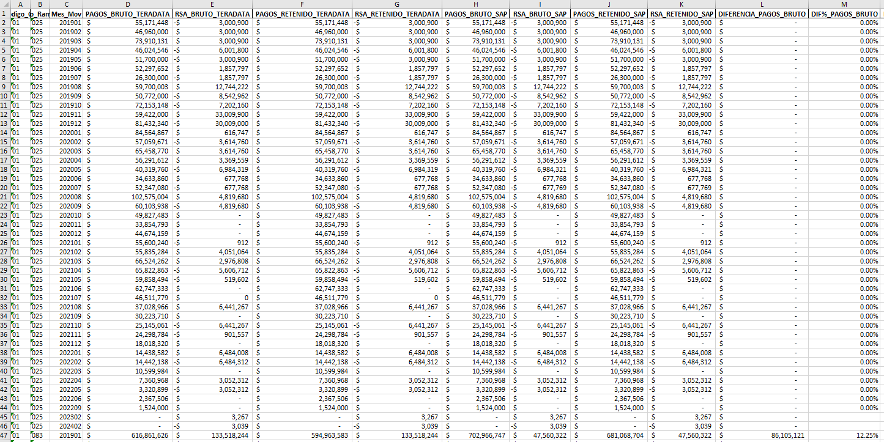This screenshot has width=884, height=442.
Task: Select the 86,103,121 difference cell
Action: 762,435
